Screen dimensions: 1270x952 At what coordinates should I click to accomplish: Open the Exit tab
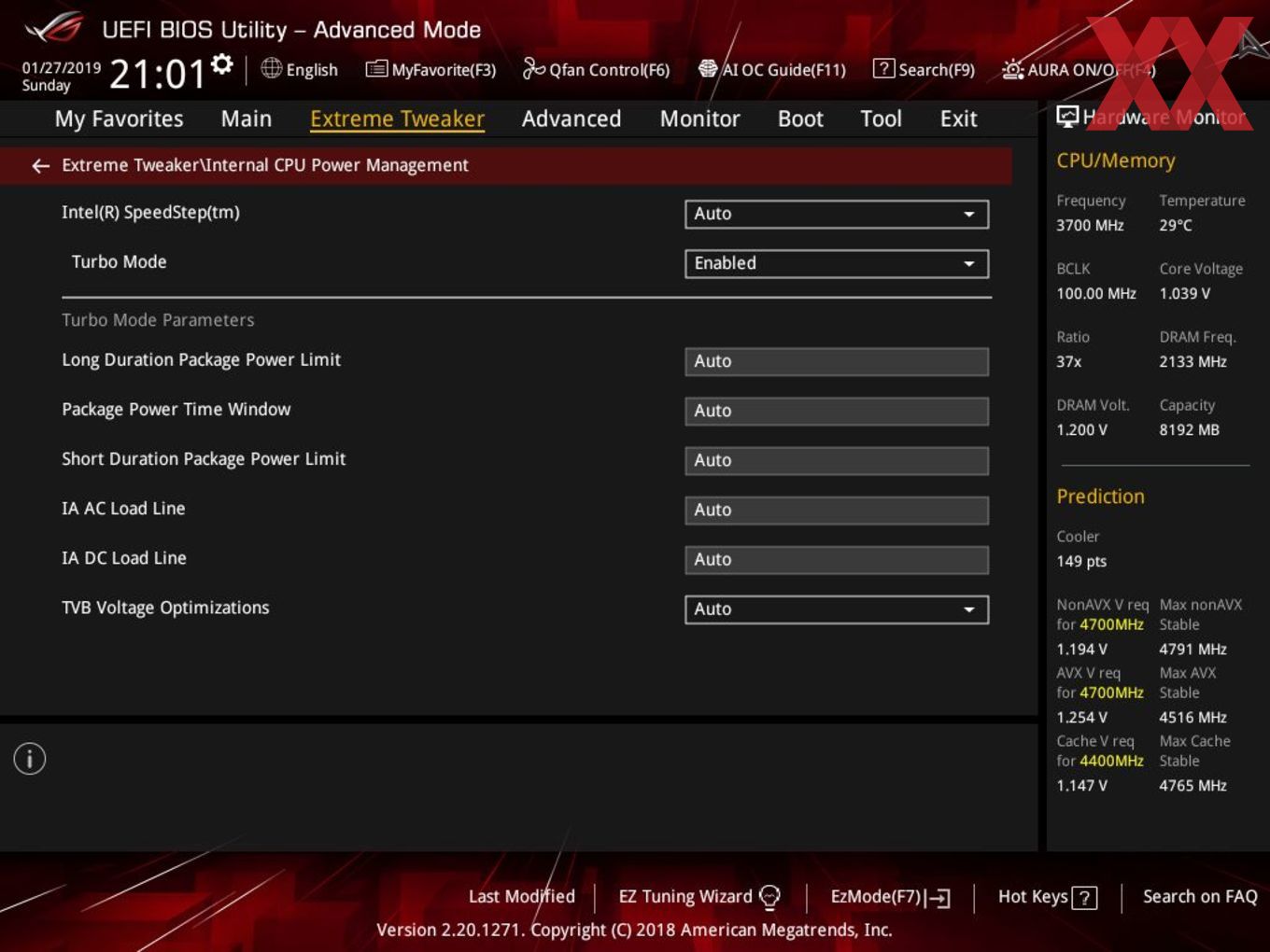coord(959,119)
